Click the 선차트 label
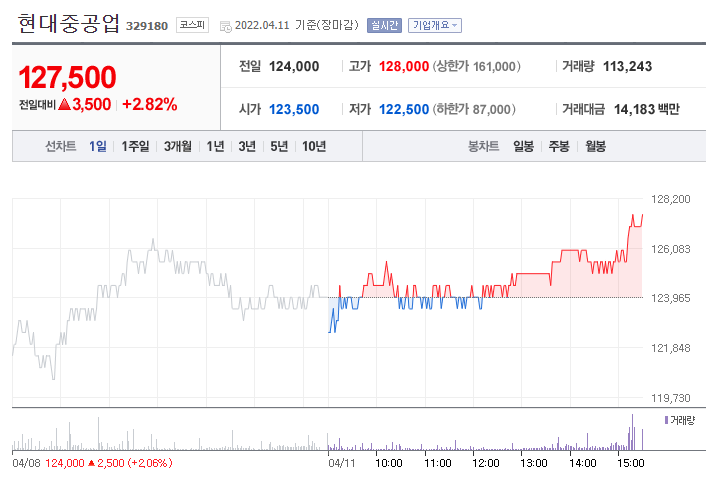The height and width of the screenshot is (479, 706). pyautogui.click(x=61, y=146)
